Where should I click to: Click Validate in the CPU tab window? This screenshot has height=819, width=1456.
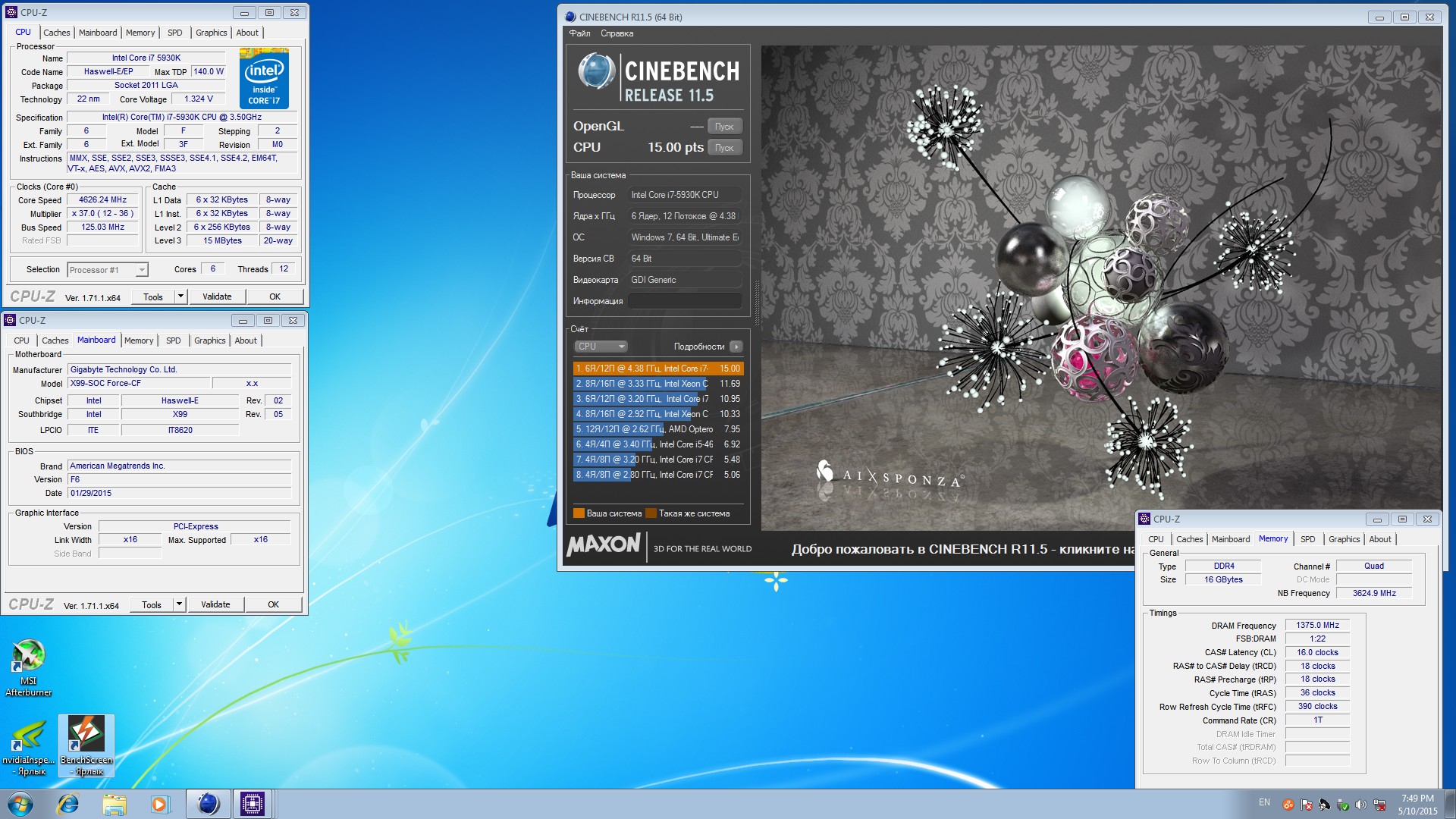(217, 297)
